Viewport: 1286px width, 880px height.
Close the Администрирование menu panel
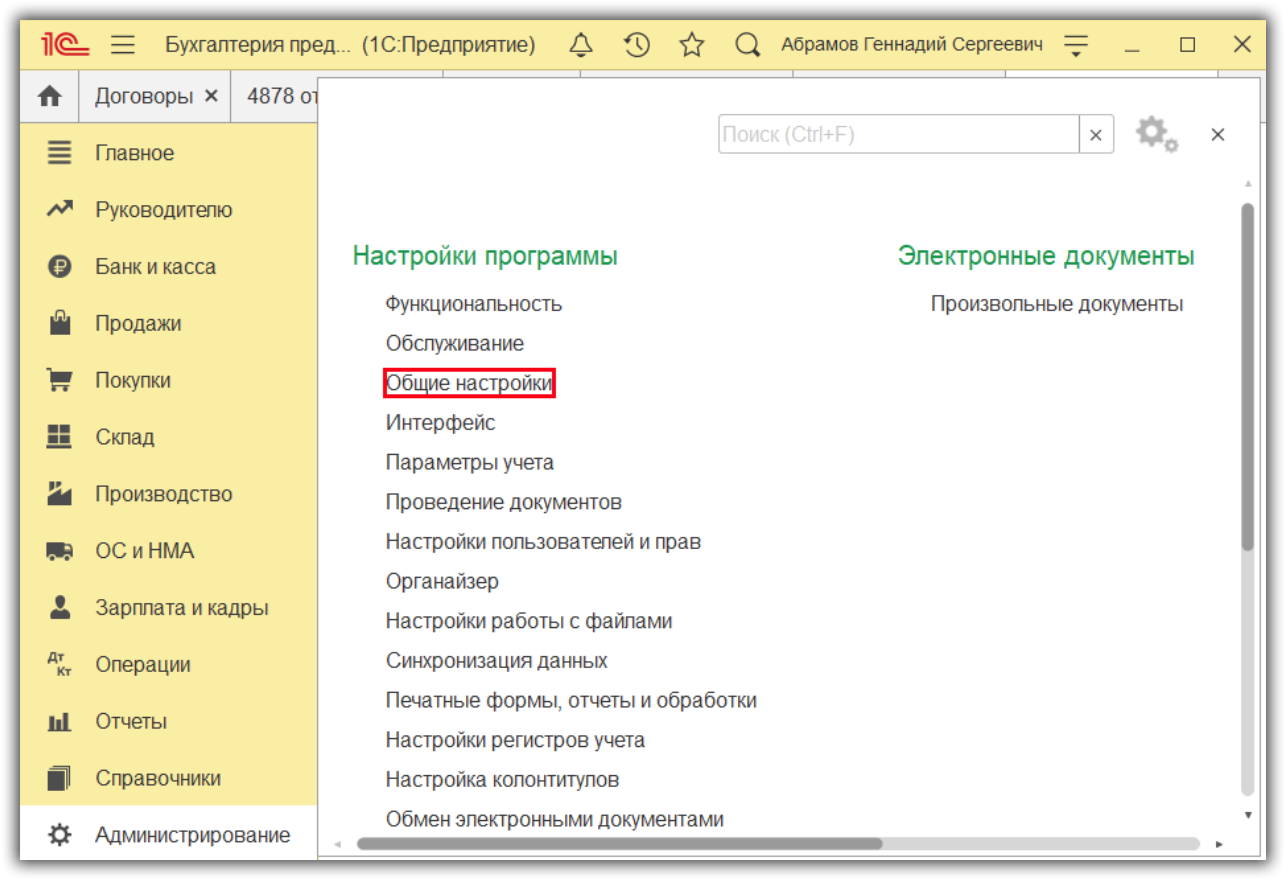click(x=1217, y=135)
